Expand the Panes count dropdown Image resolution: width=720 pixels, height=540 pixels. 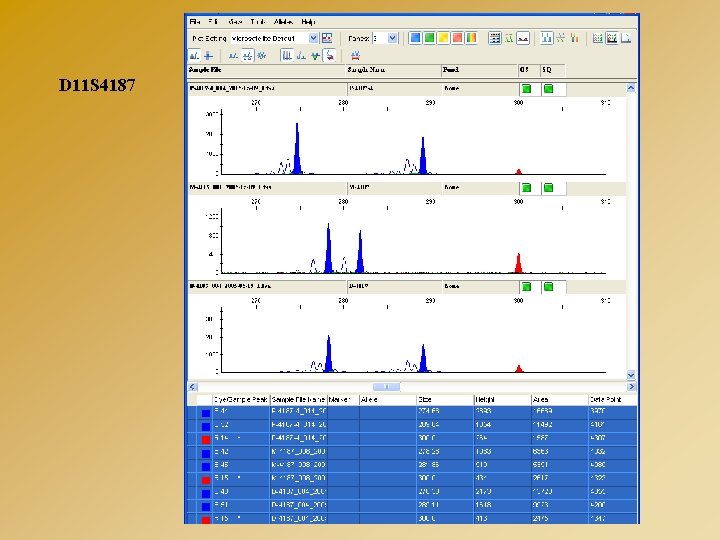[392, 38]
